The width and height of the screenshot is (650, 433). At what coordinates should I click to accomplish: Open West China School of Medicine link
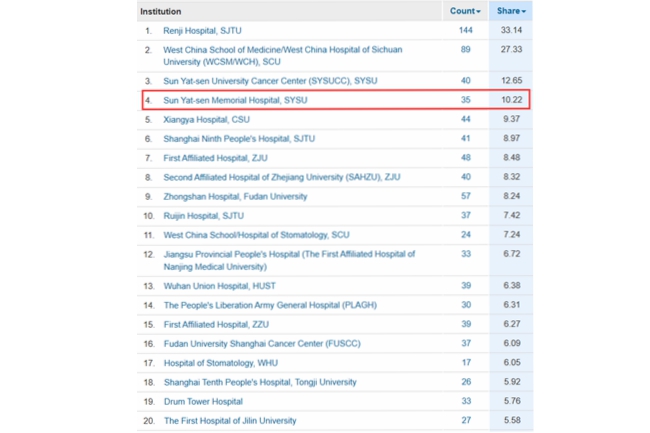coord(283,56)
